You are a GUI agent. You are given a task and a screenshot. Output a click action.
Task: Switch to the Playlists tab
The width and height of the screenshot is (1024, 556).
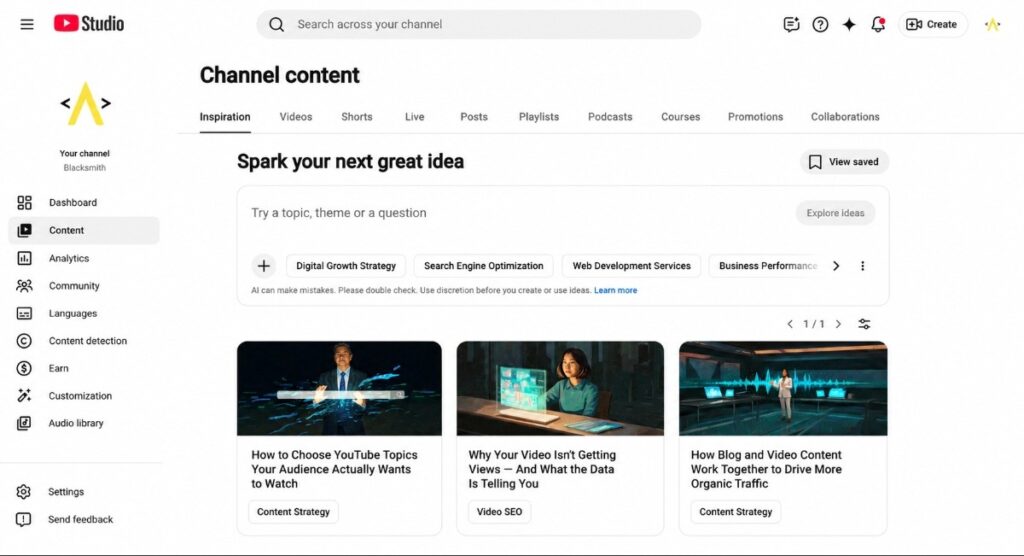coord(539,117)
